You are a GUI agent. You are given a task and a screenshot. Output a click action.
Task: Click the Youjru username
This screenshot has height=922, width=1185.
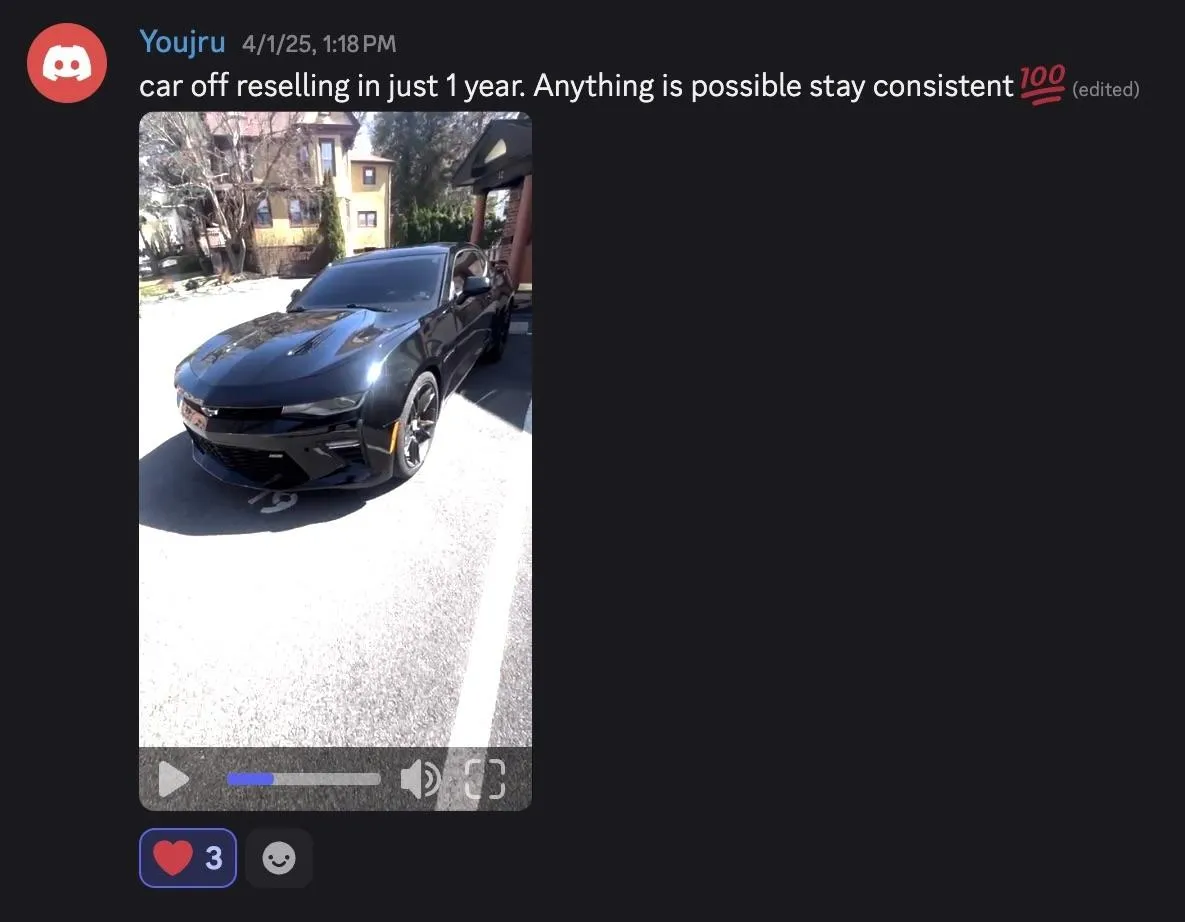[182, 42]
